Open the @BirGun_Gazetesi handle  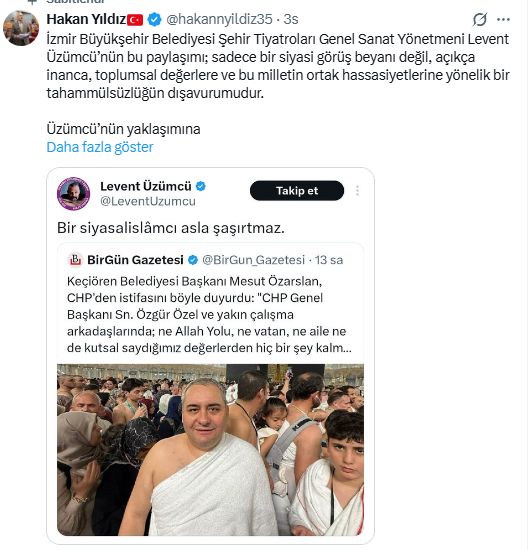(x=254, y=260)
